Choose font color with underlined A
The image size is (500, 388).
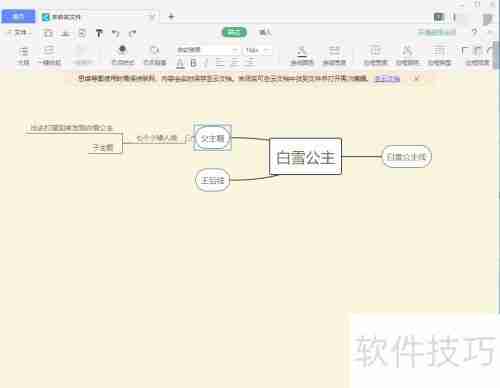180,63
